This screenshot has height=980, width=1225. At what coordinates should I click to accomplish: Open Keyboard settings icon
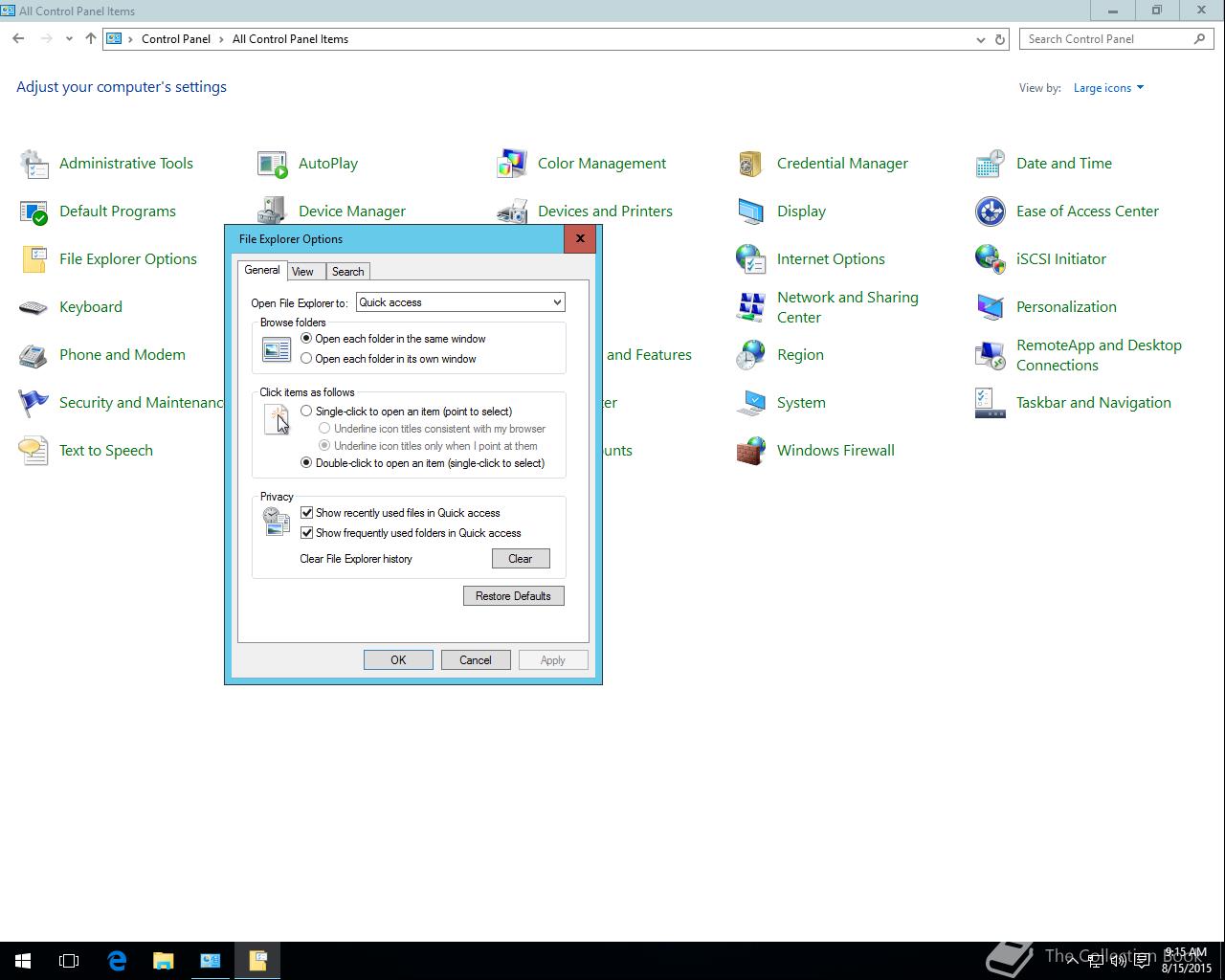pos(34,307)
